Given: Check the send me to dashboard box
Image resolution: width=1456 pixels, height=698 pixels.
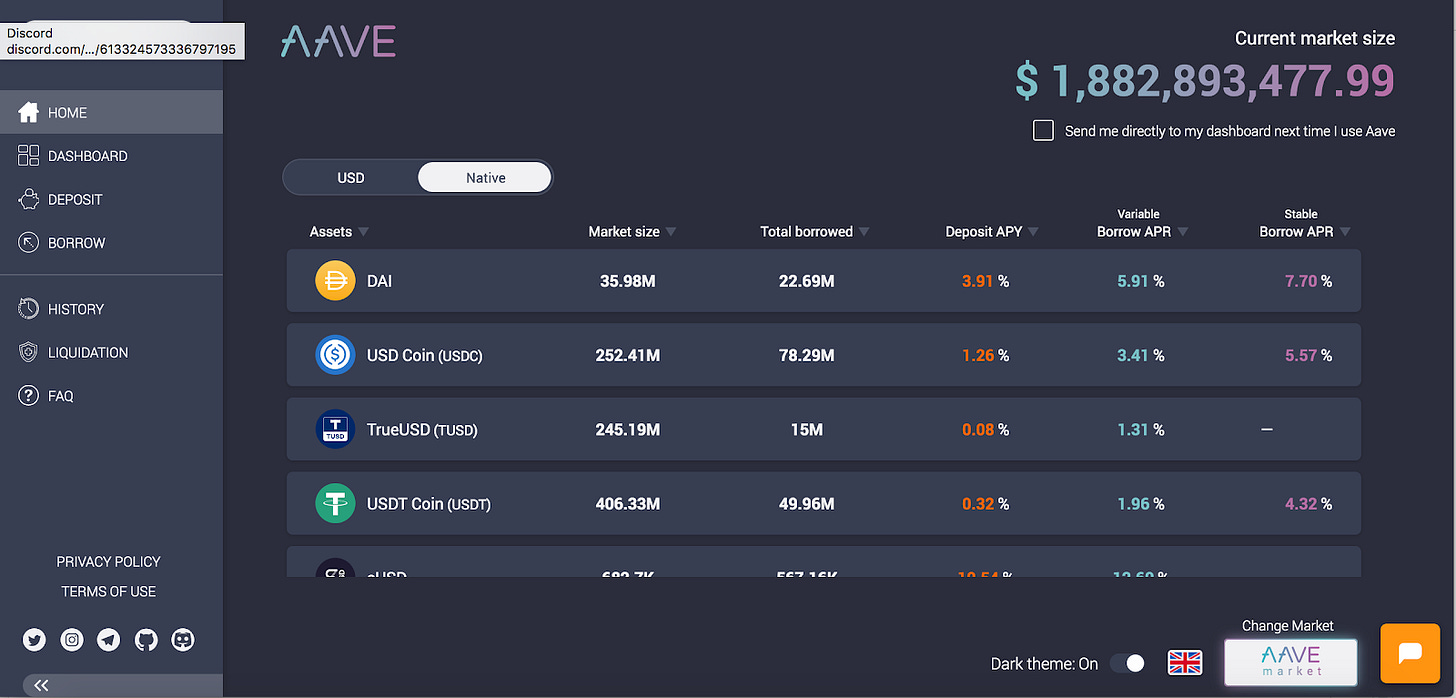Looking at the screenshot, I should [1043, 130].
